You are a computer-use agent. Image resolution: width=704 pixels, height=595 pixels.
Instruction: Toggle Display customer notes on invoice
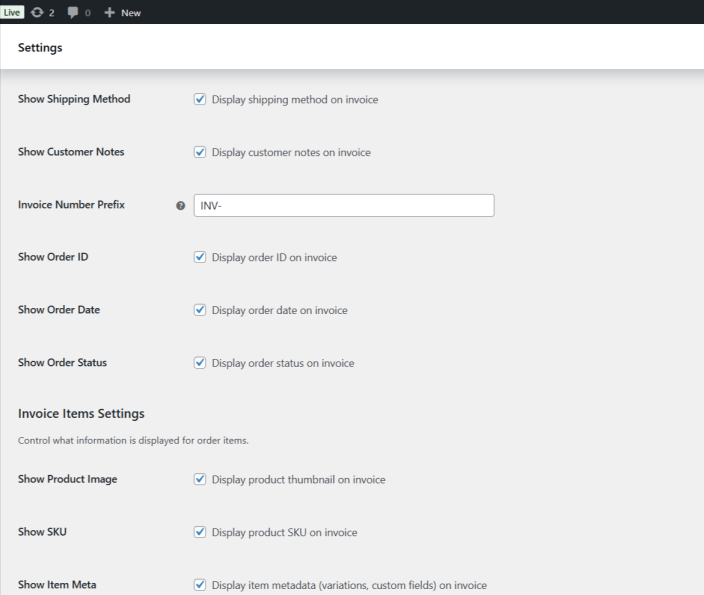coord(200,152)
